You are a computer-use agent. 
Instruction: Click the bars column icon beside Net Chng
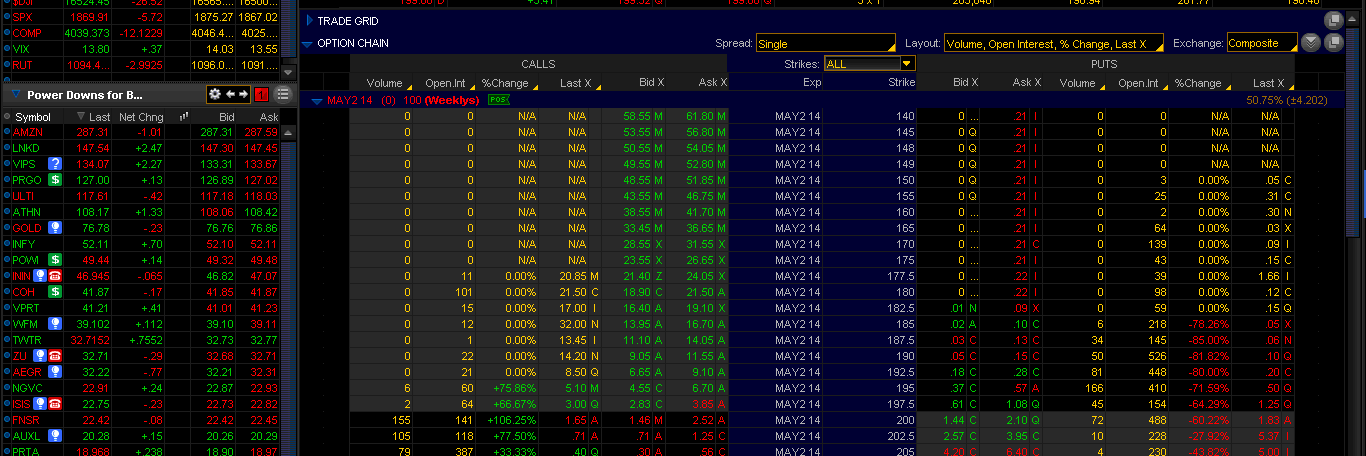click(x=183, y=117)
